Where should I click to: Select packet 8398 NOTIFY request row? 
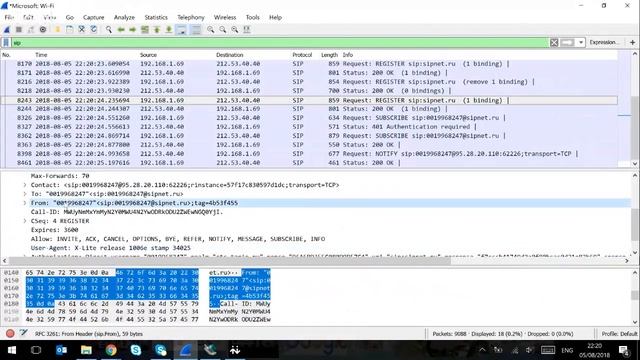(309, 153)
